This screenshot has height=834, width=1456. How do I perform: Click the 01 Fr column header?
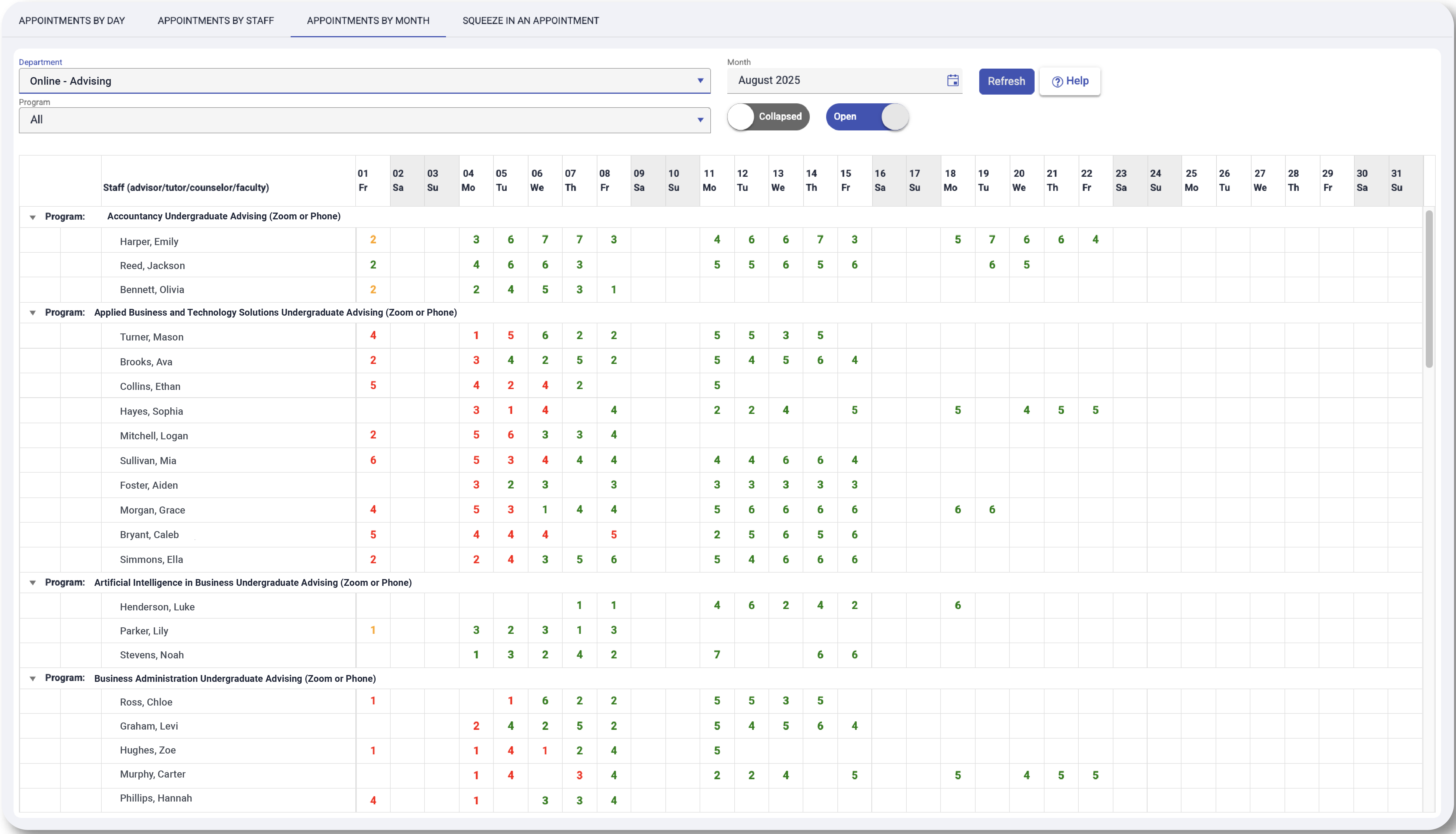coord(373,181)
